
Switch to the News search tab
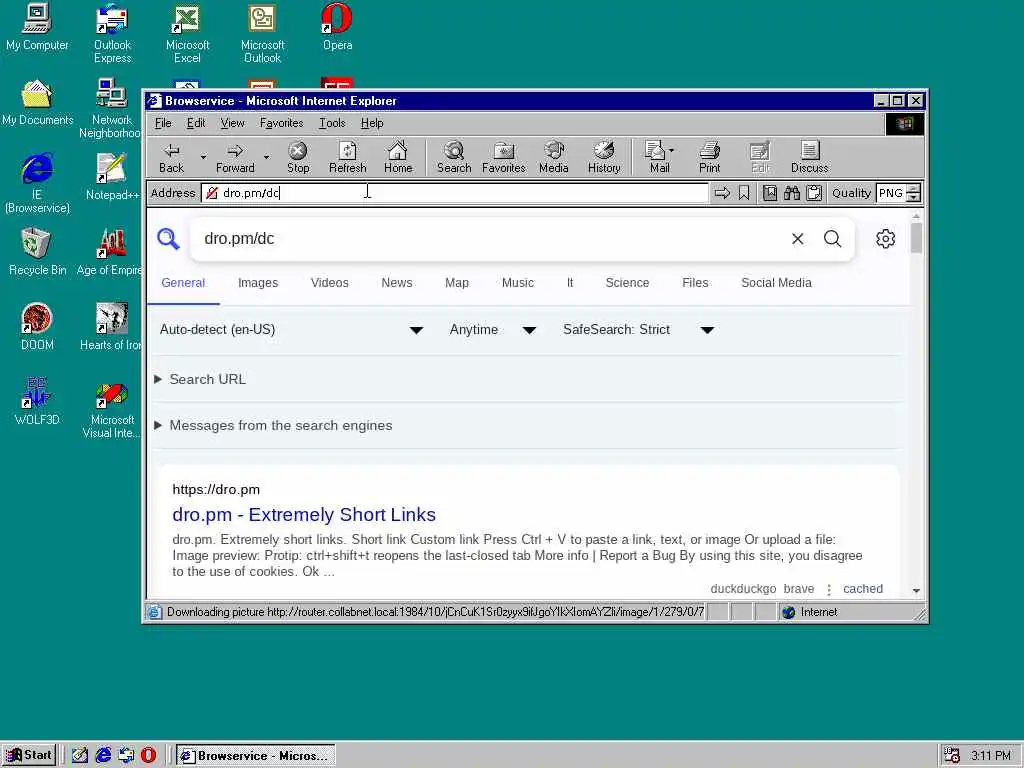[x=396, y=283]
